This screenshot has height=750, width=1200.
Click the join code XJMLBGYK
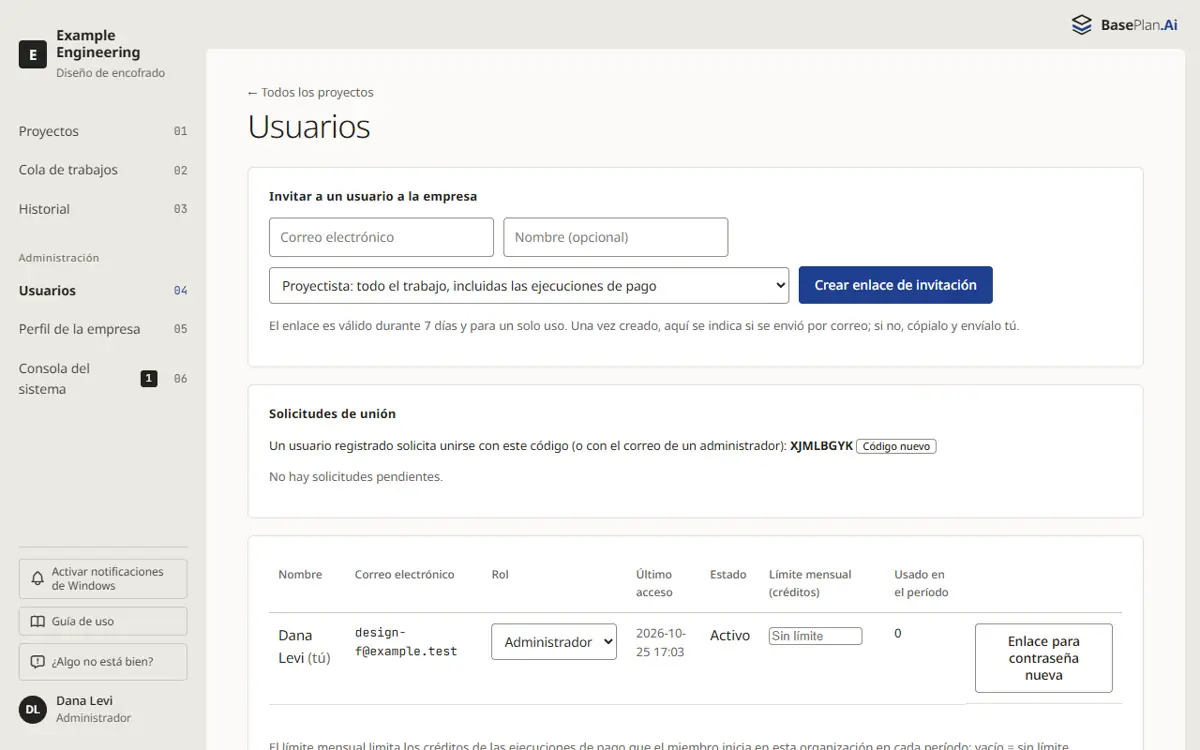click(x=821, y=446)
